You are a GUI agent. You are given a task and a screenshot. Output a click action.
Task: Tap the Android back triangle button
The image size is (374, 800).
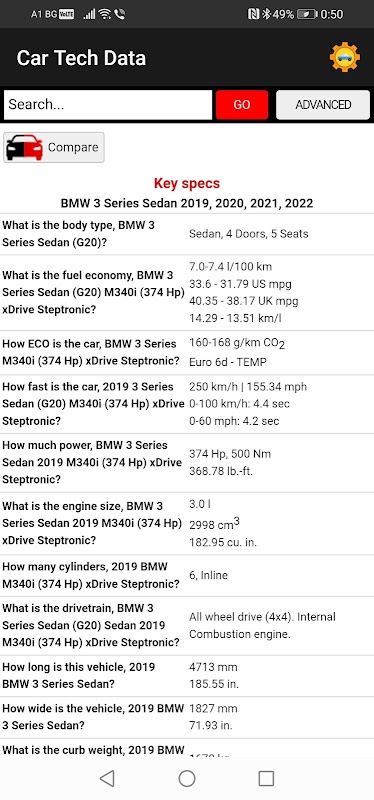point(107,778)
